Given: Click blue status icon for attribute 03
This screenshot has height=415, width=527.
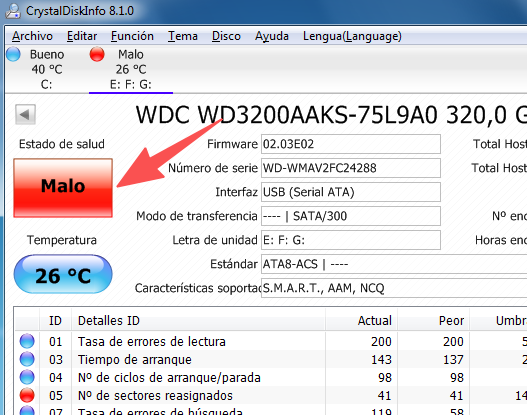Looking at the screenshot, I should [27, 359].
